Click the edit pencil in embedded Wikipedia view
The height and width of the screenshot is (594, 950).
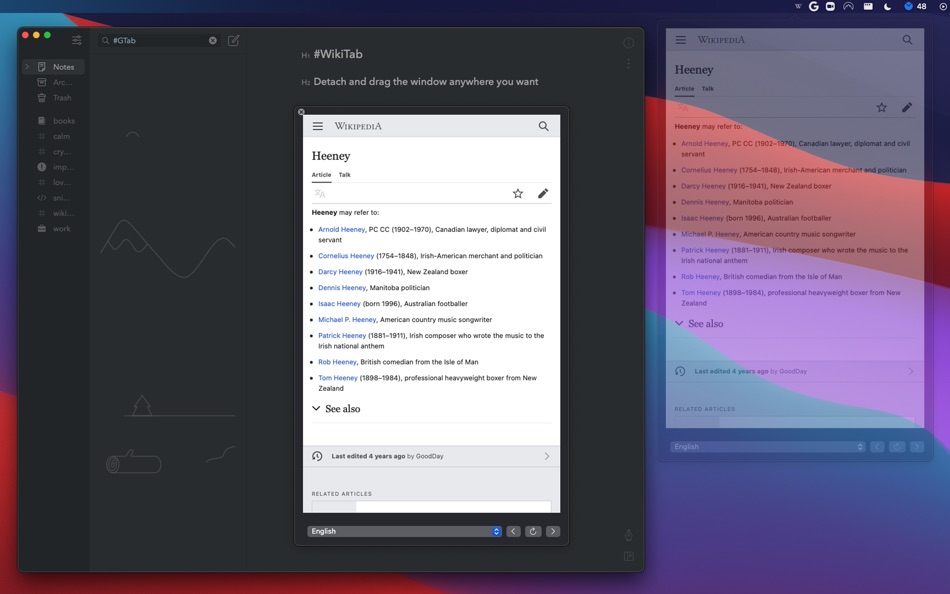(x=543, y=193)
